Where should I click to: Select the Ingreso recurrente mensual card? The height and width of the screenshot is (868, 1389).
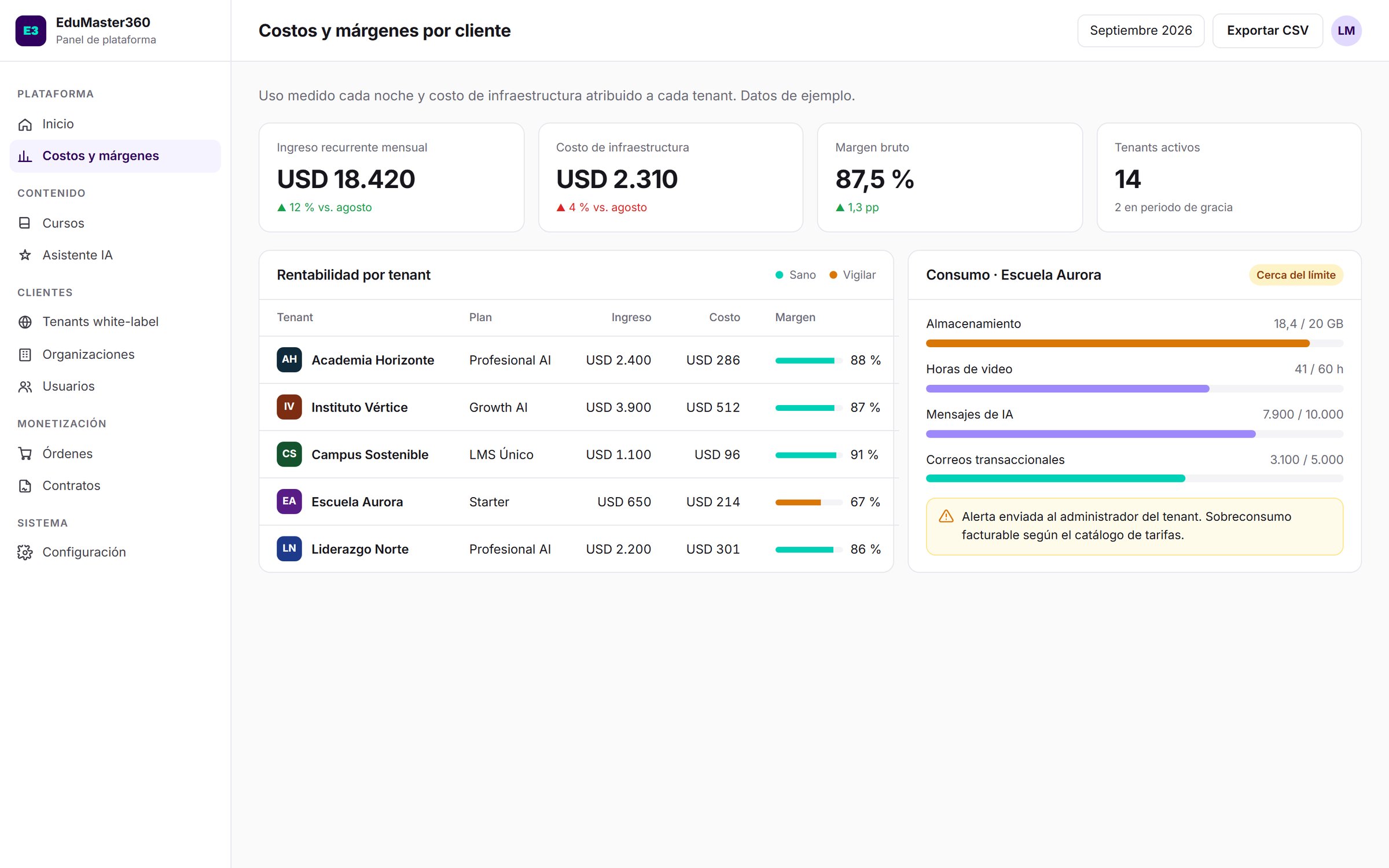coord(391,177)
